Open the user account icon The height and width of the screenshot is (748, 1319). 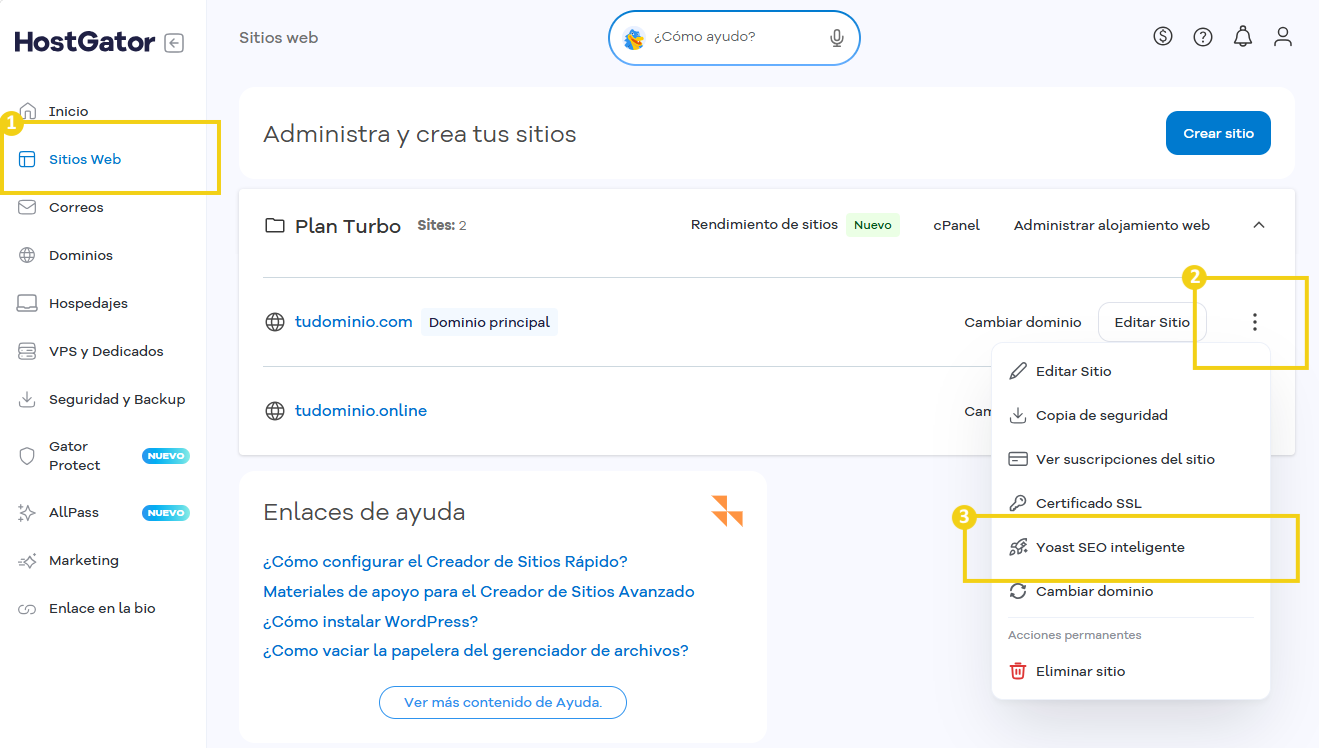1283,37
